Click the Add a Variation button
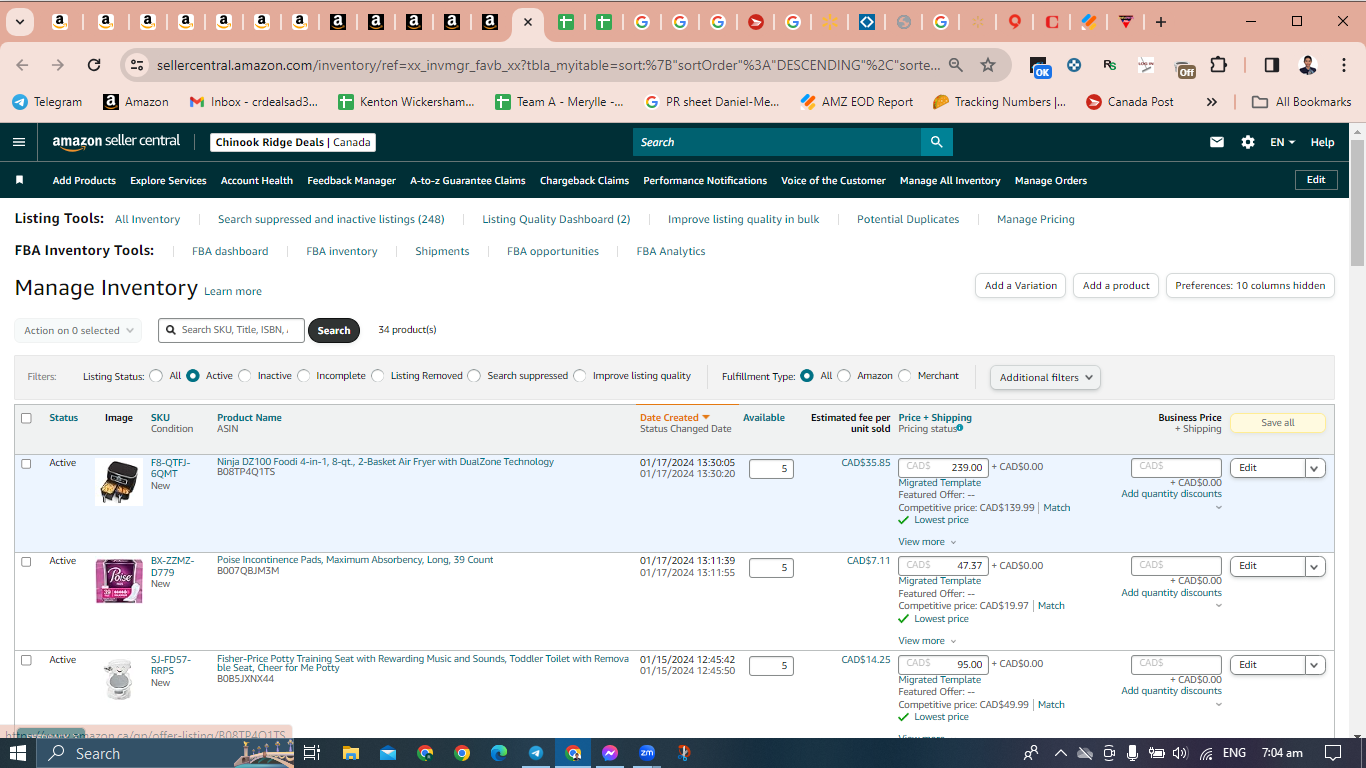Viewport: 1366px width, 768px height. coord(1020,285)
